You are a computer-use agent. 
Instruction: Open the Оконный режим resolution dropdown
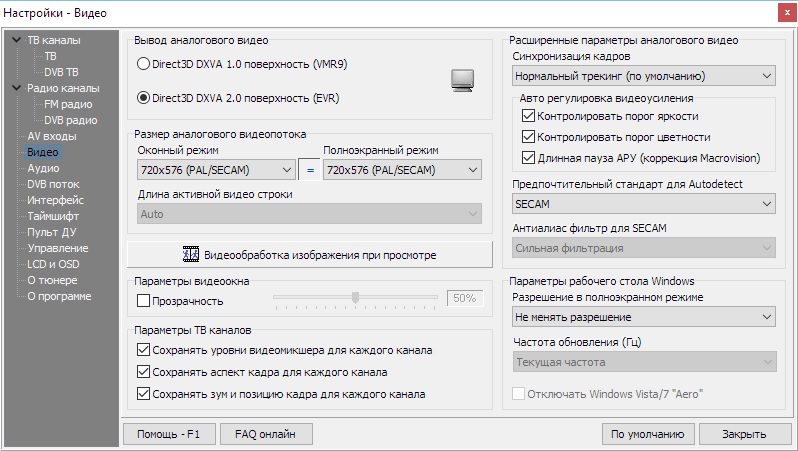click(x=215, y=171)
